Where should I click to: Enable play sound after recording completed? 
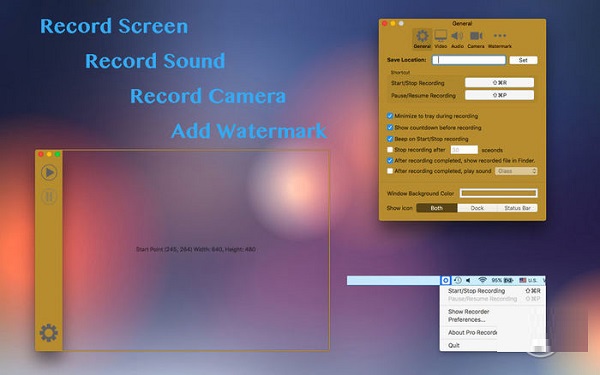coord(390,171)
